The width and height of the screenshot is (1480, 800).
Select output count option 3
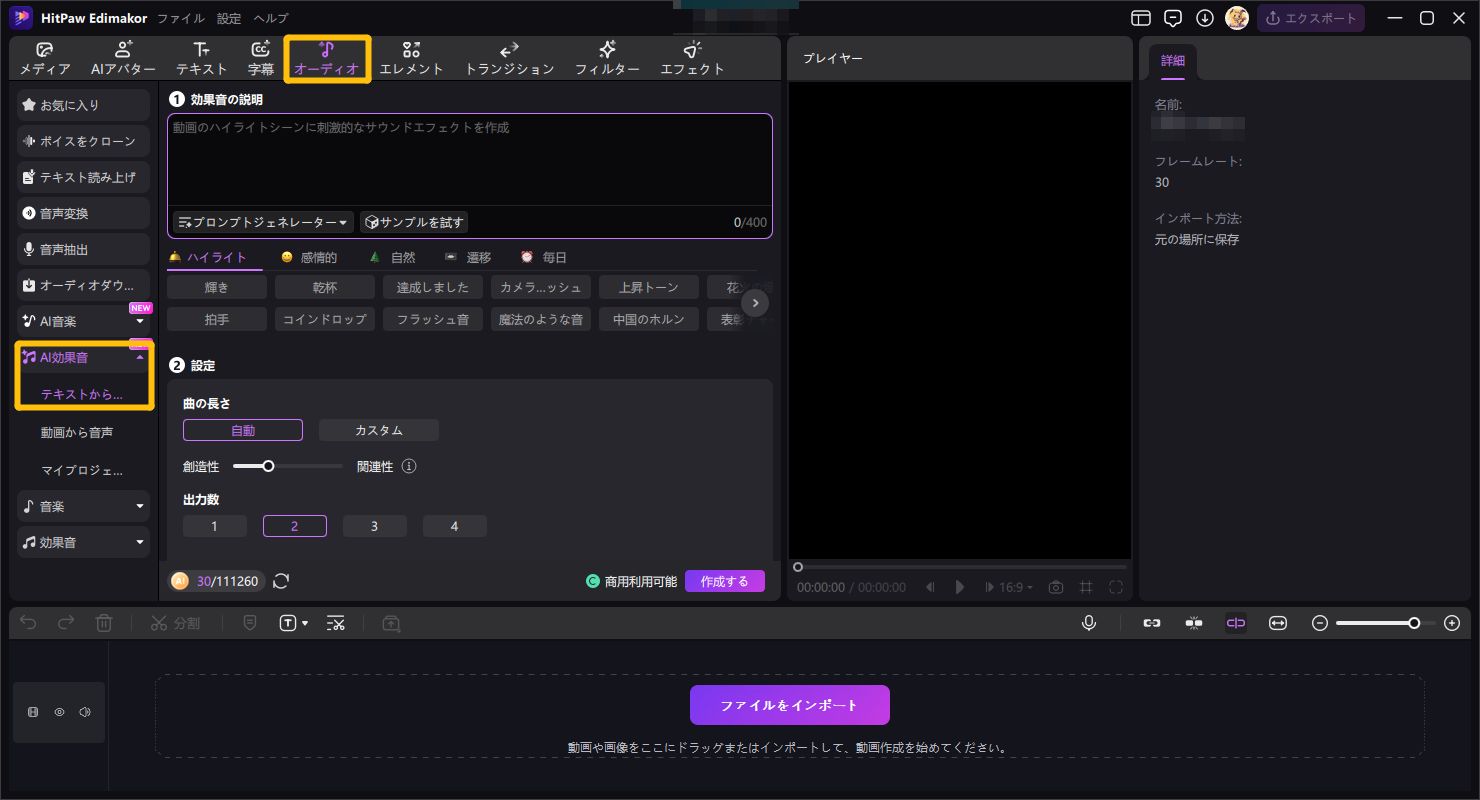point(374,525)
